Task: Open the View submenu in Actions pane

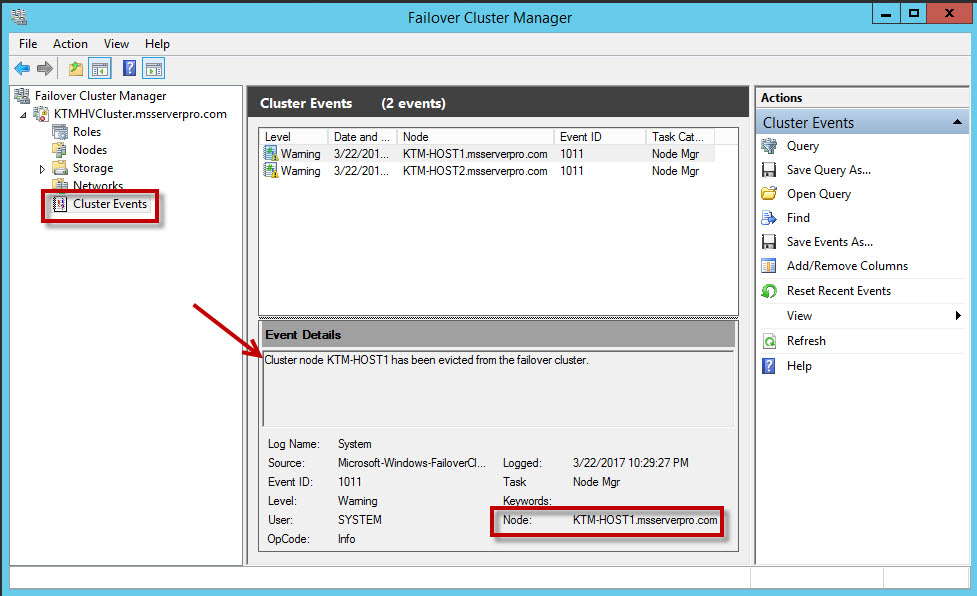Action: coord(799,316)
